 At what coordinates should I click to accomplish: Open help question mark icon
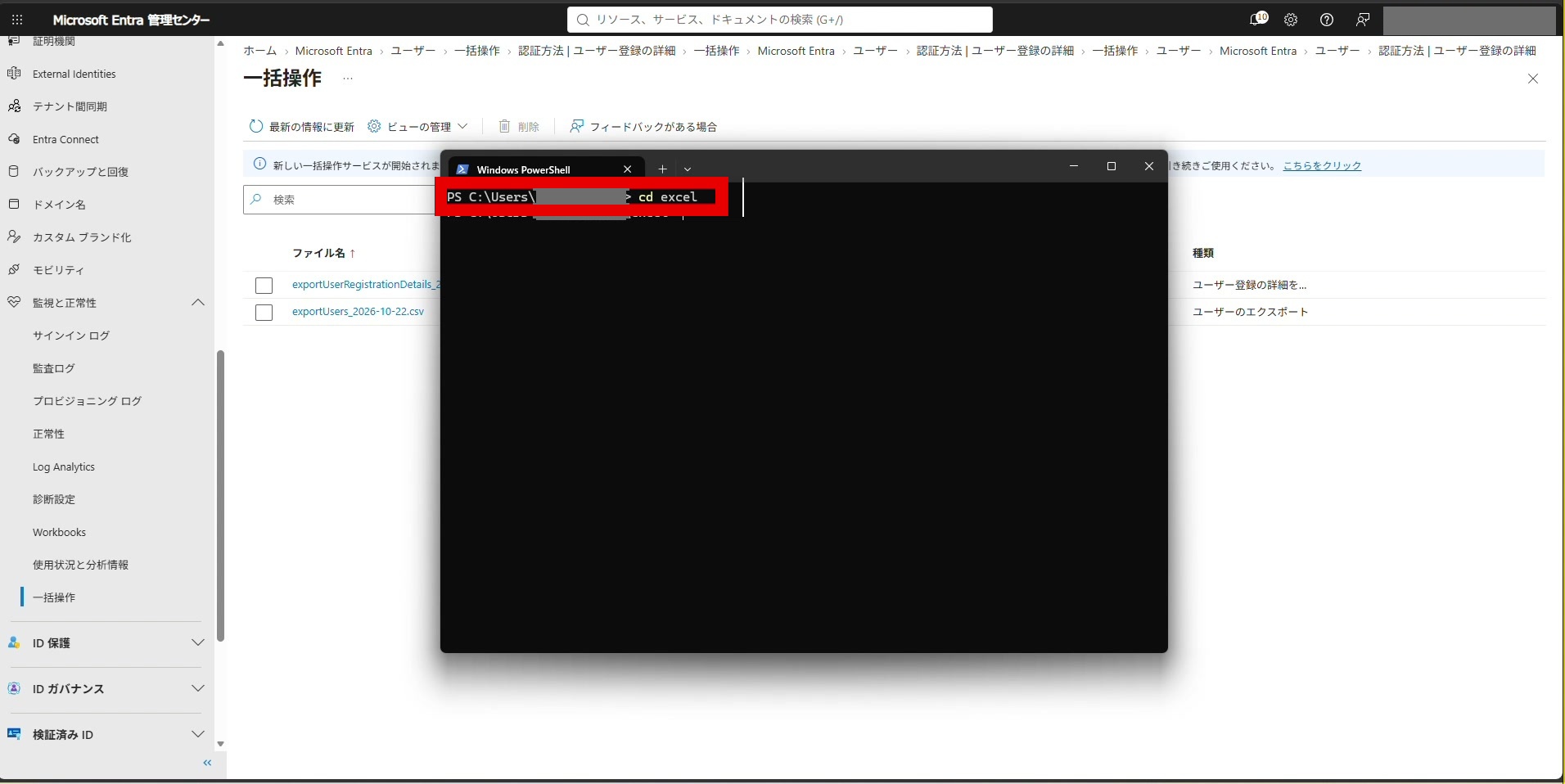click(x=1327, y=20)
